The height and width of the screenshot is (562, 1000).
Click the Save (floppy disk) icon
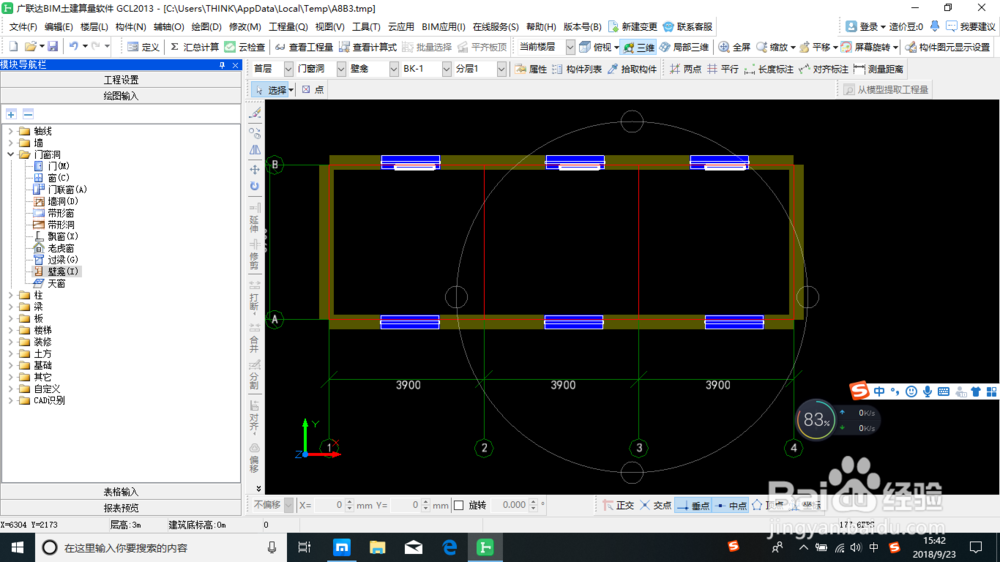pyautogui.click(x=53, y=47)
